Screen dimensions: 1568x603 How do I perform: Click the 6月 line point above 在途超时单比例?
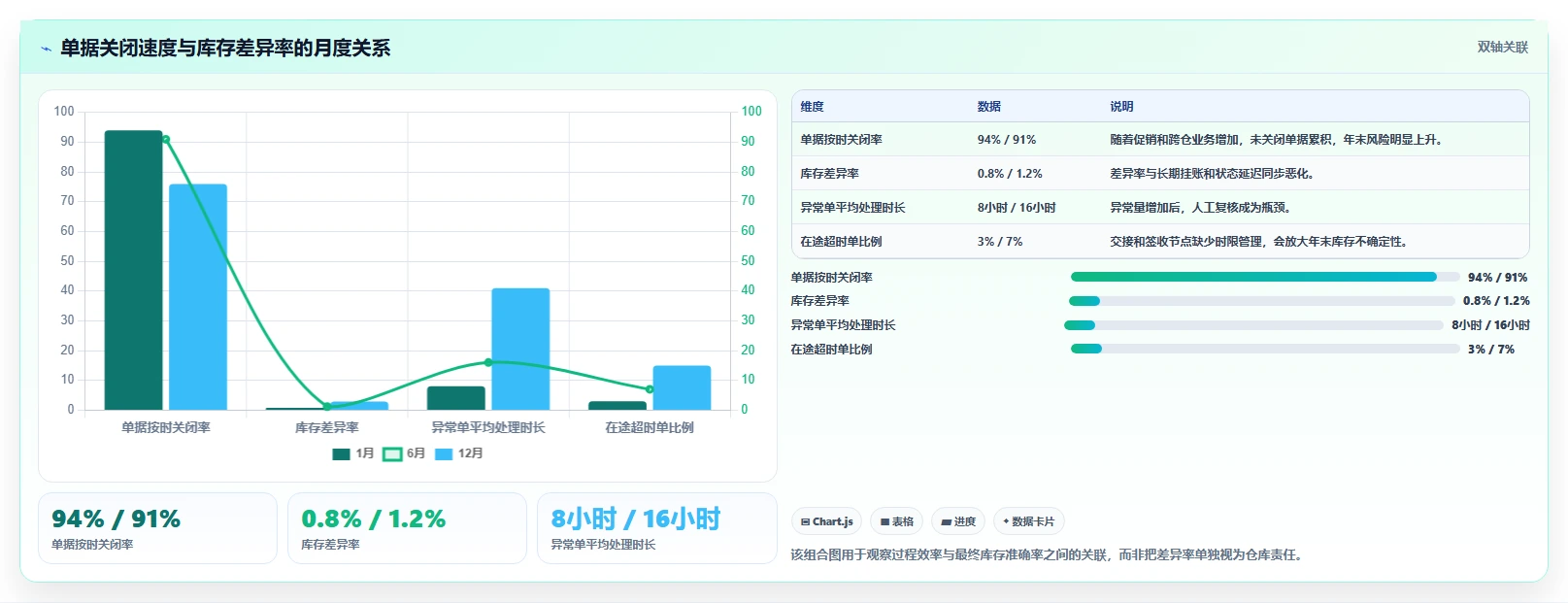tap(650, 389)
